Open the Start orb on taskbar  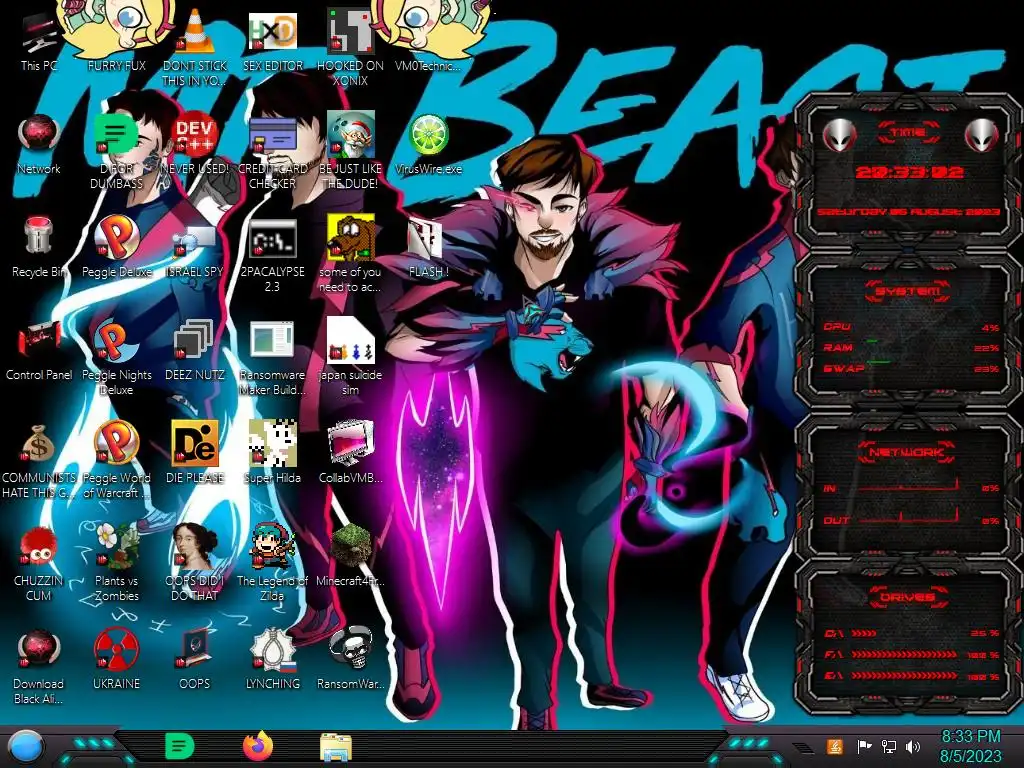[x=26, y=747]
